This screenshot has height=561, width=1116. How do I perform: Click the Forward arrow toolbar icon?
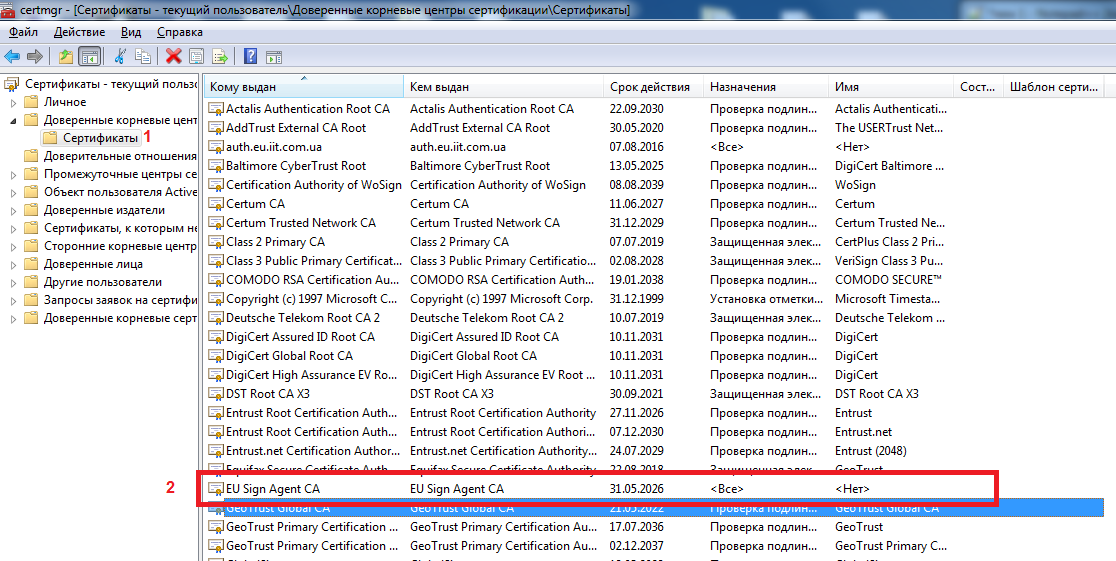[x=35, y=56]
